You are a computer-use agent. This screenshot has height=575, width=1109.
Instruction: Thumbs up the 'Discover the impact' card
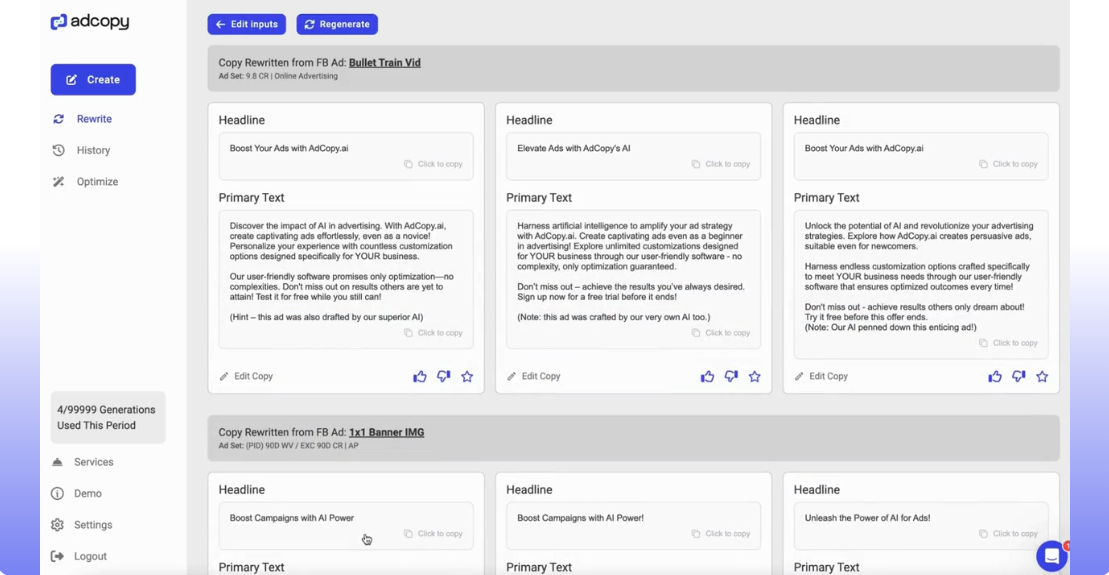(420, 376)
